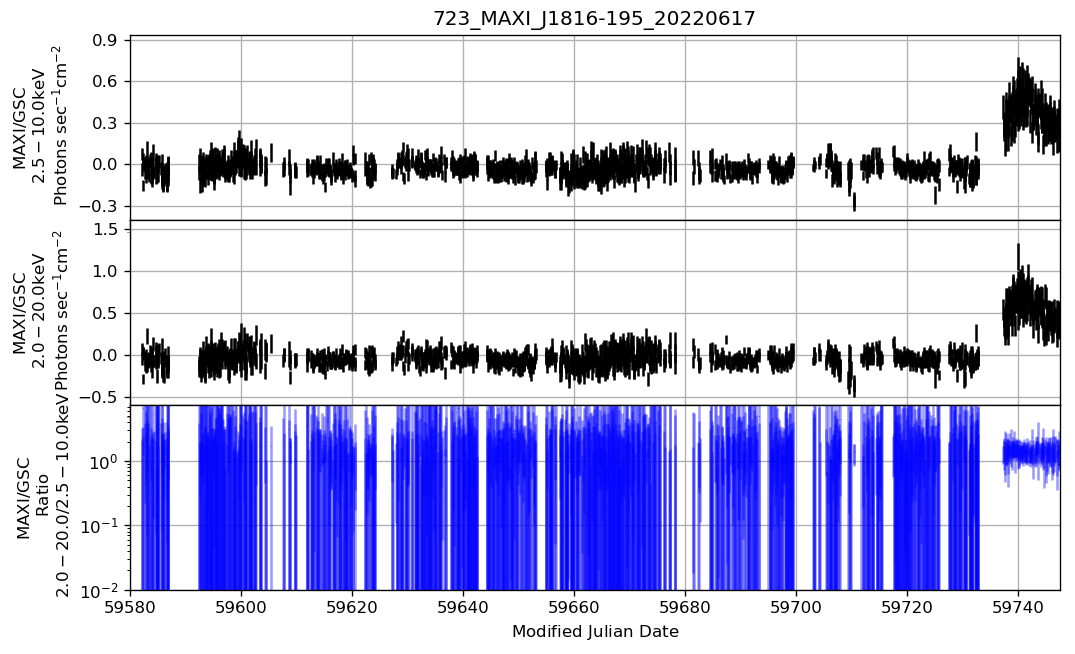Click the 0.6 y-axis tick label
Screen dimensions: 1075x654
106,82
